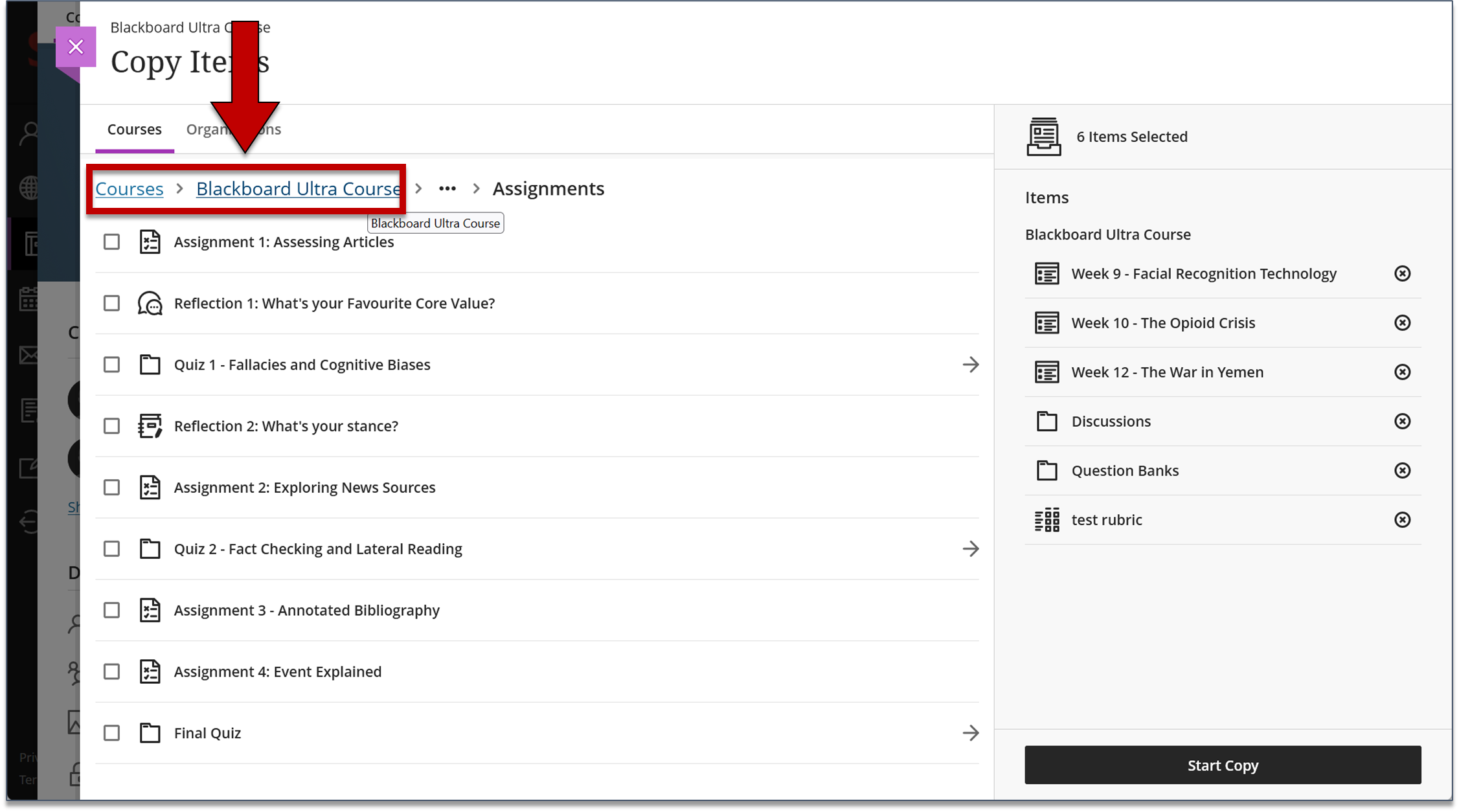Click the Week 12 learning module icon

[1046, 372]
